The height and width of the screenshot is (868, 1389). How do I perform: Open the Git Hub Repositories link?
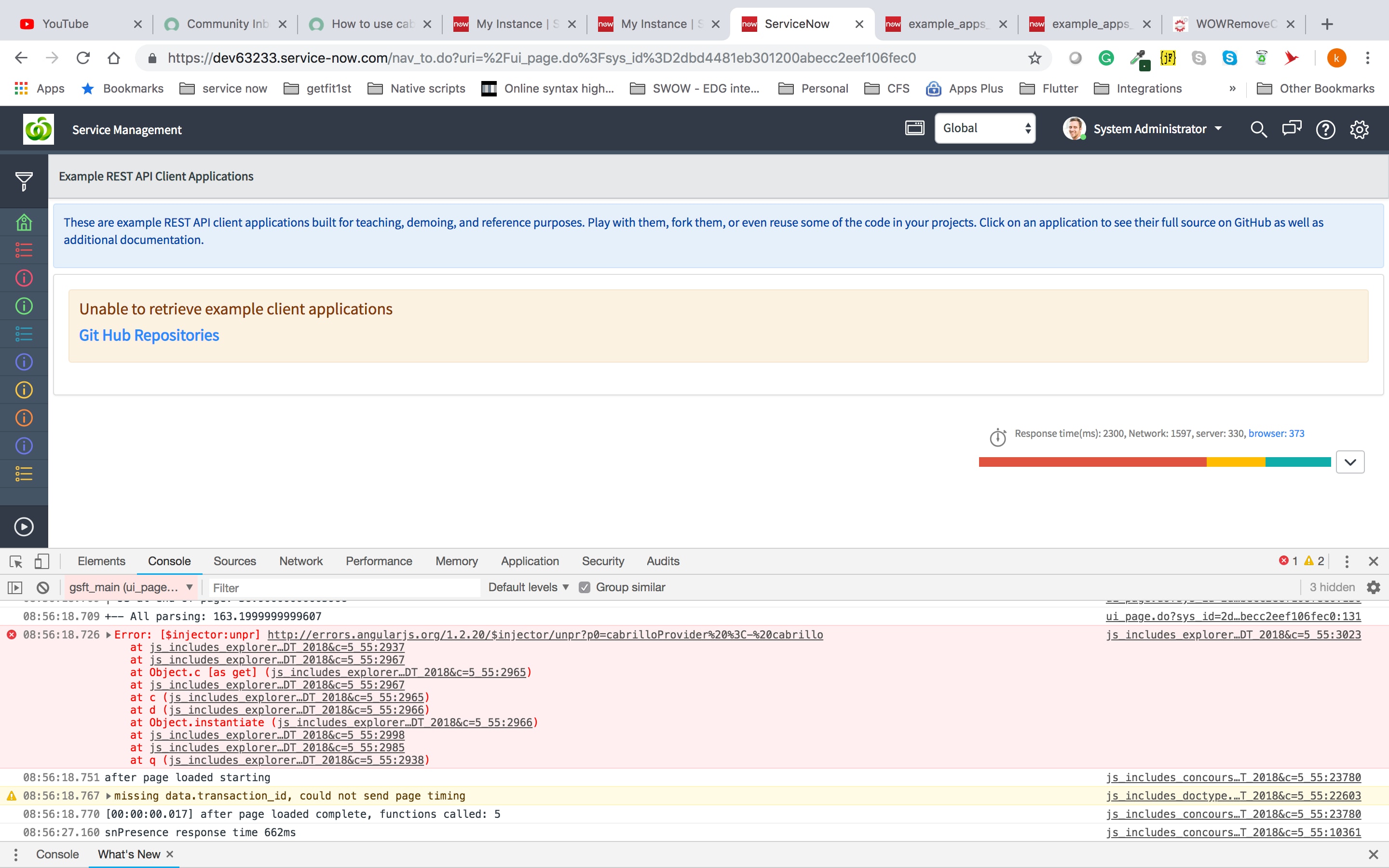pos(149,335)
